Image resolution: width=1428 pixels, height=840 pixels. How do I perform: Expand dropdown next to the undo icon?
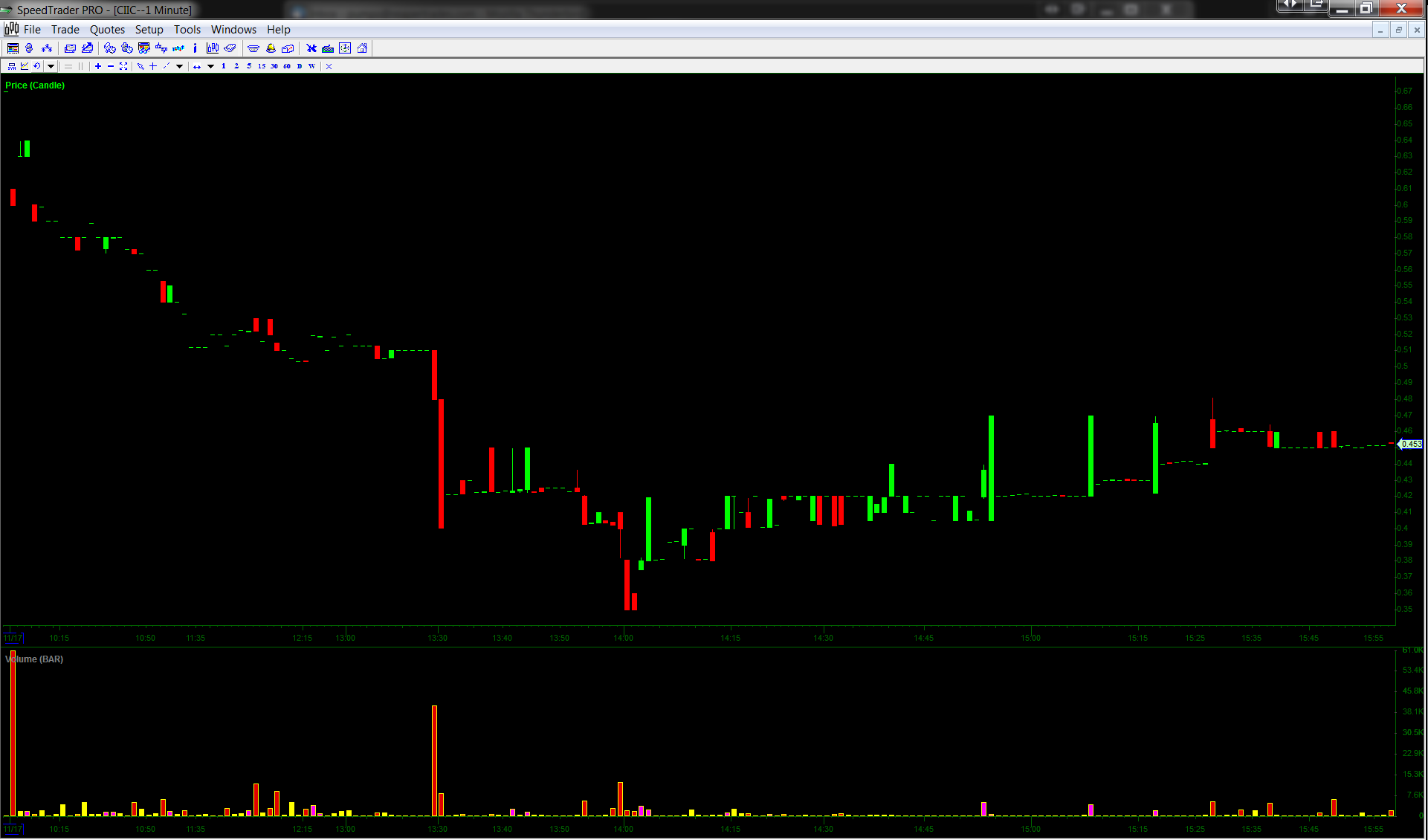[51, 66]
